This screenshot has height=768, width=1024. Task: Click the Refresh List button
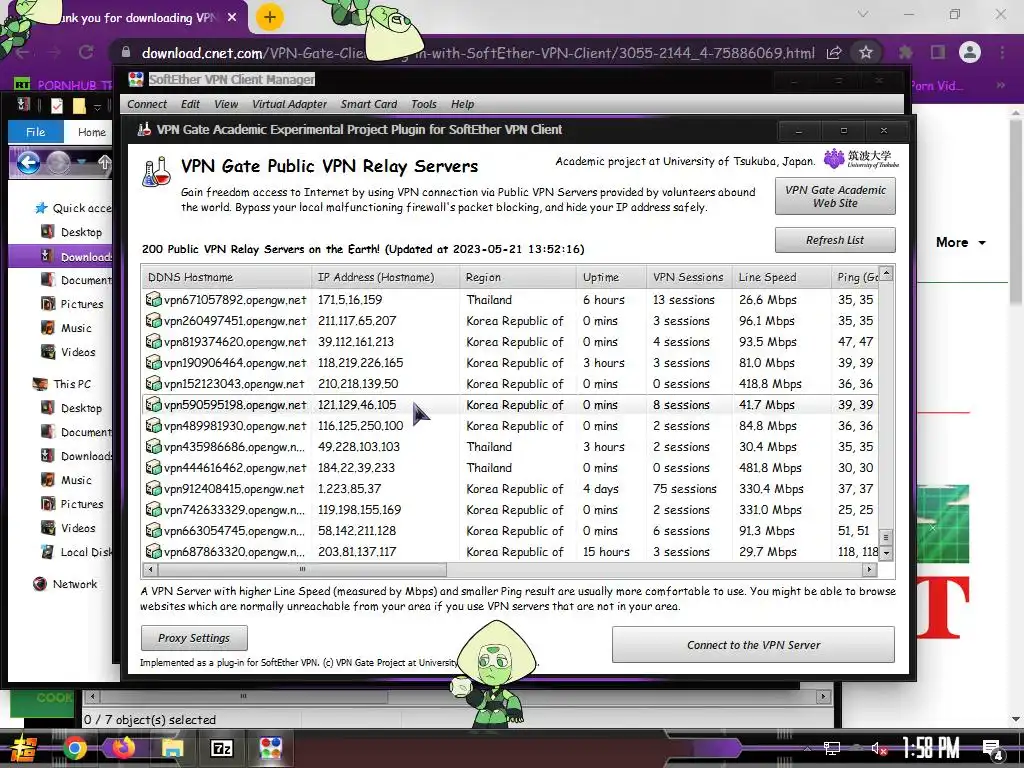pos(835,240)
